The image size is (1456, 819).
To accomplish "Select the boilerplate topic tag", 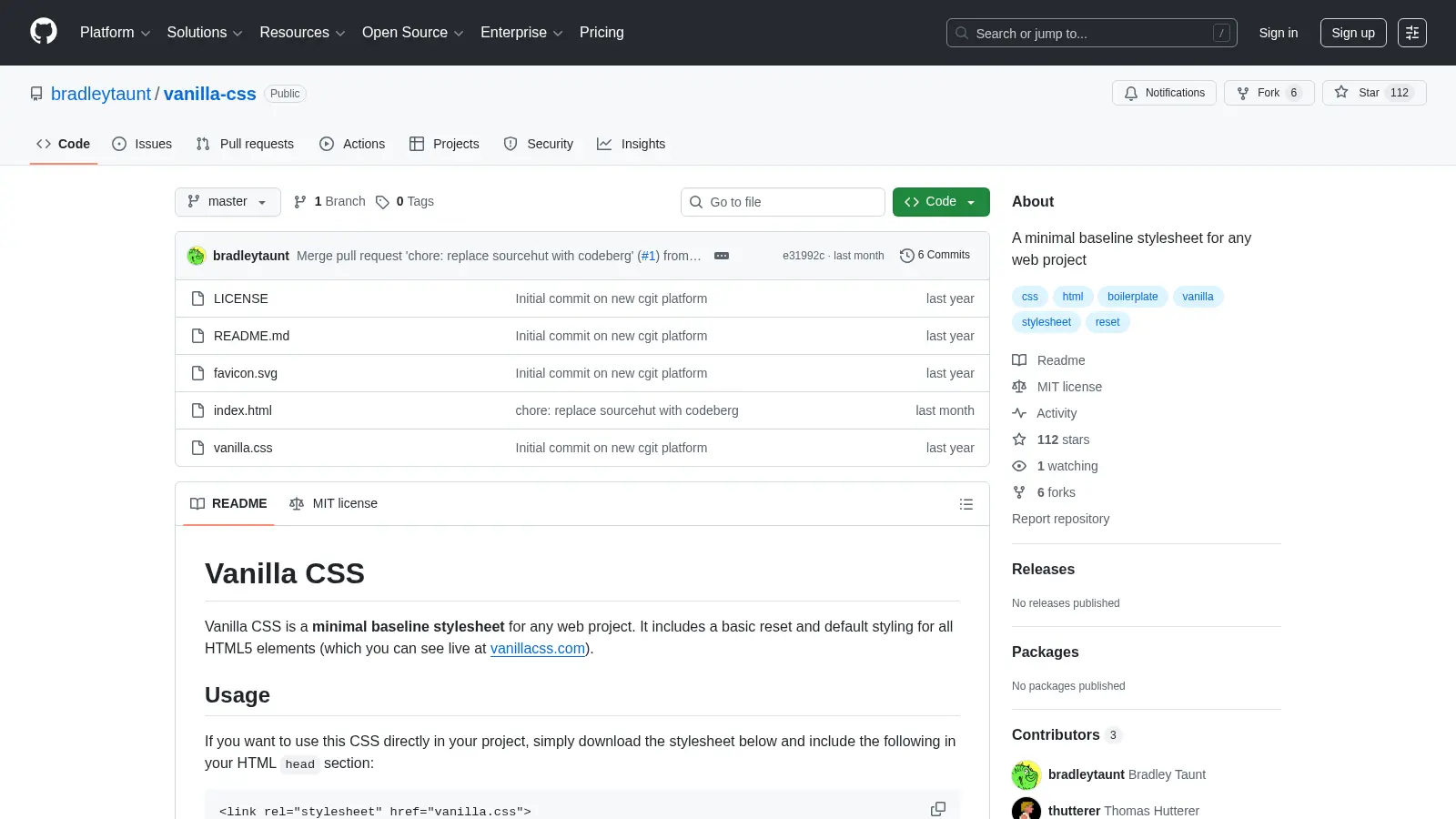I will click(x=1133, y=297).
